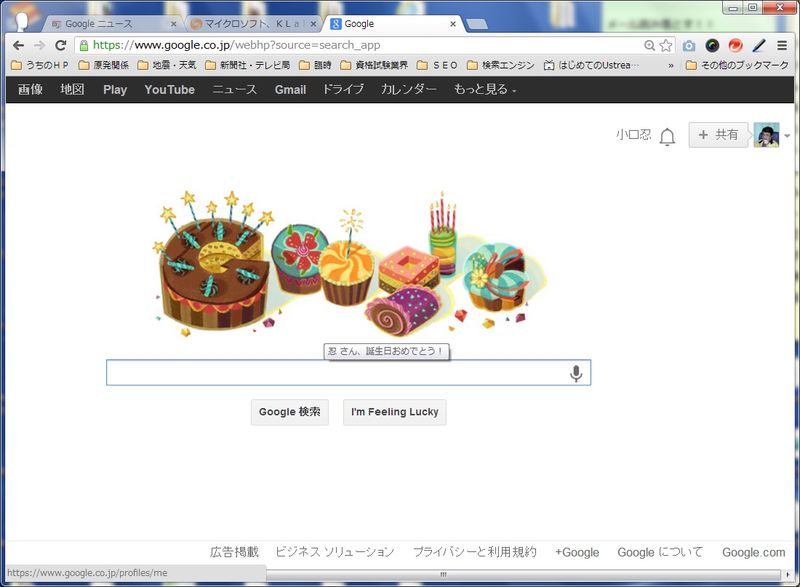Click the microphone voice search icon
The image size is (800, 587).
[576, 373]
